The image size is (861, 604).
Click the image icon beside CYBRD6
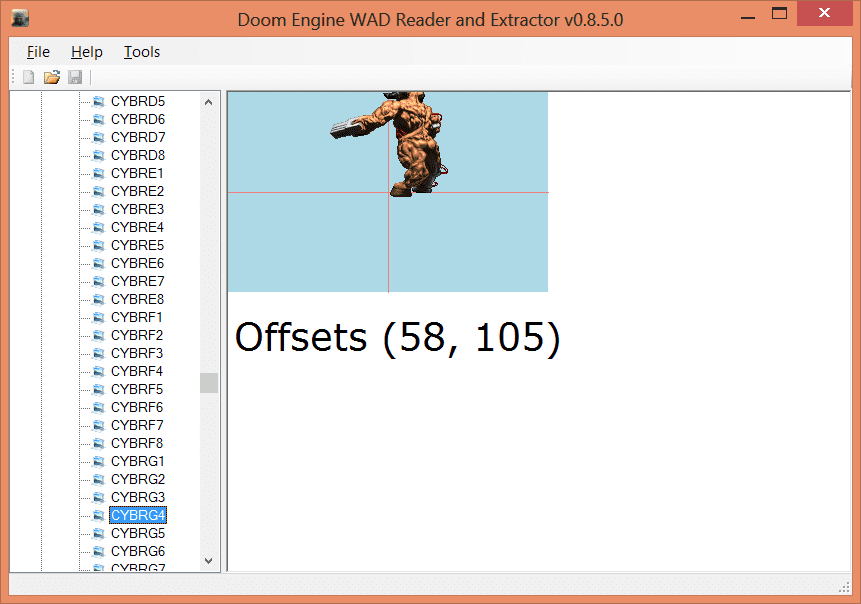tap(99, 119)
